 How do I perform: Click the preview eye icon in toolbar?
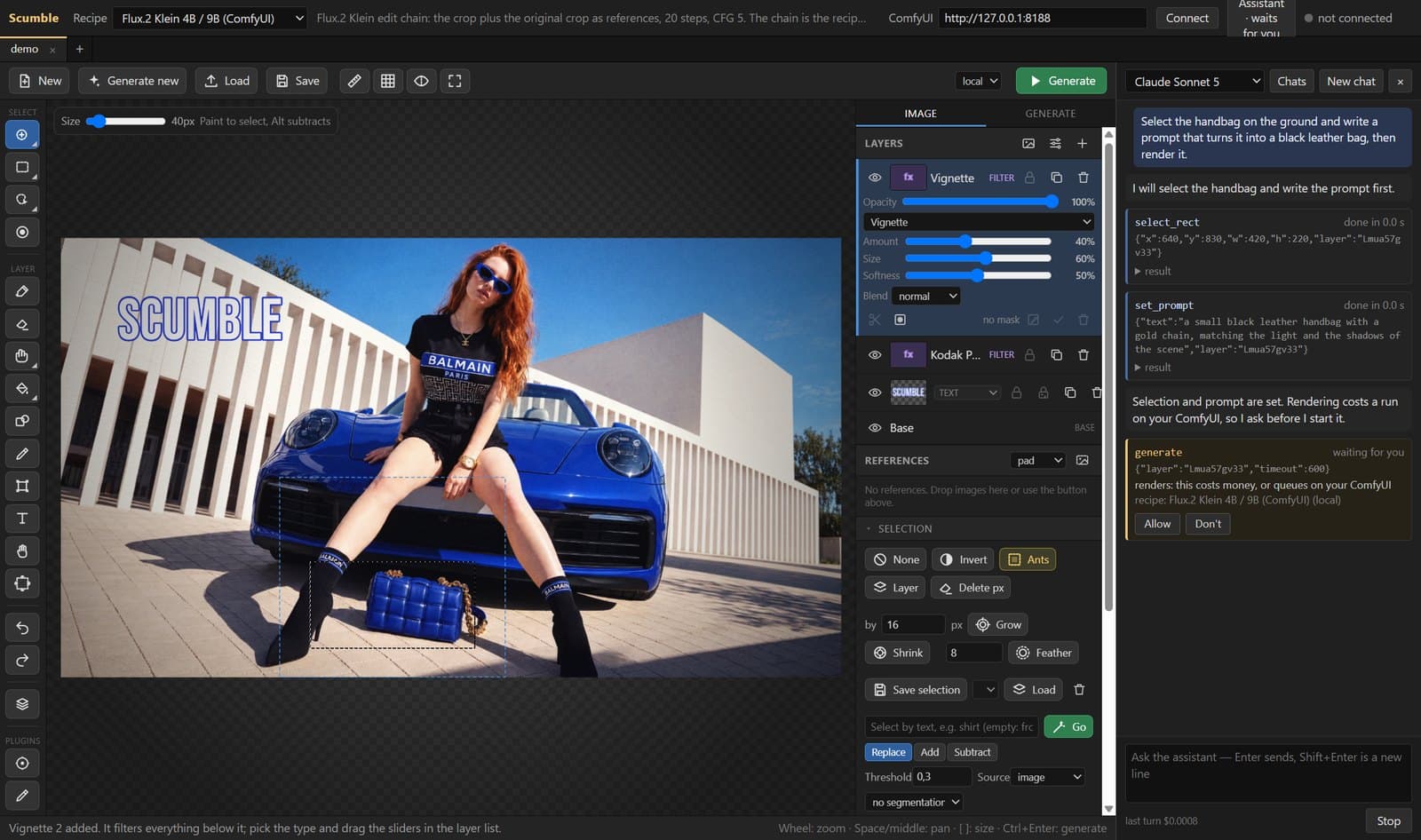pyautogui.click(x=421, y=81)
